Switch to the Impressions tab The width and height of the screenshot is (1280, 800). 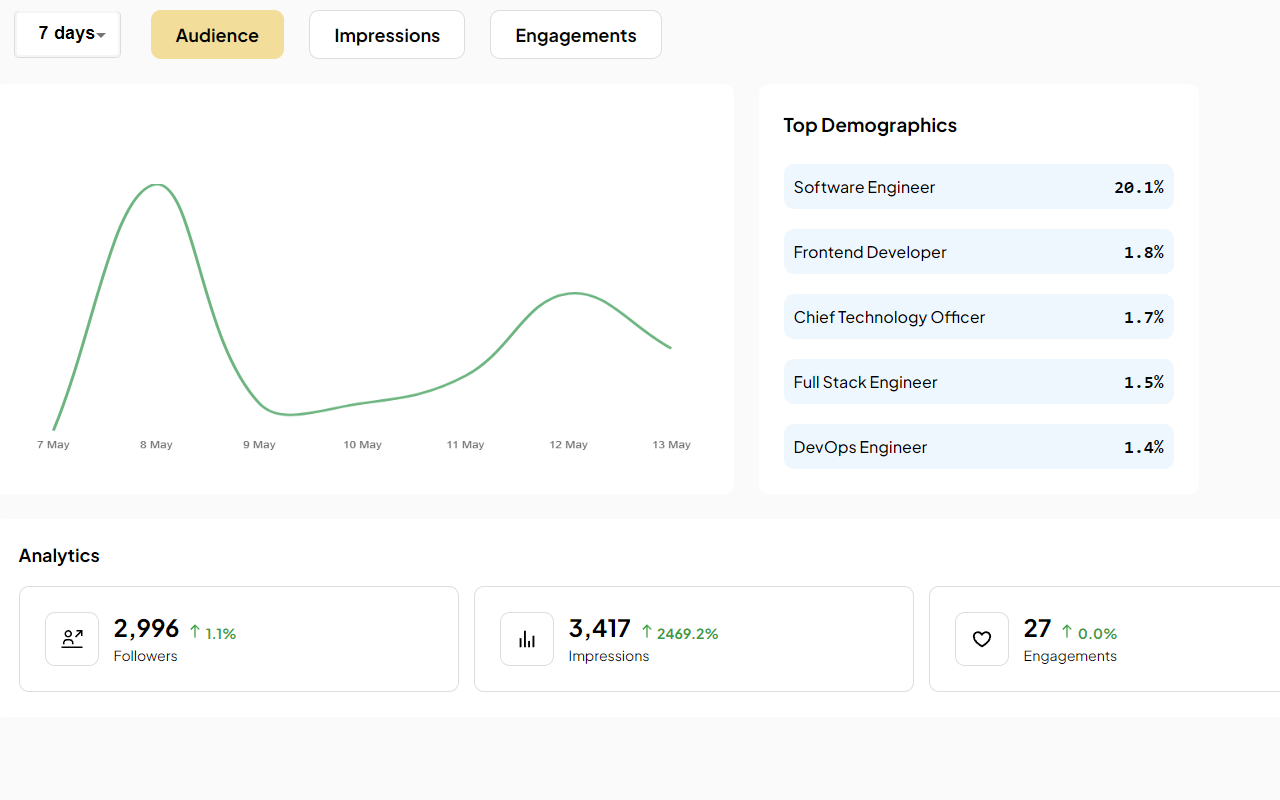tap(387, 35)
